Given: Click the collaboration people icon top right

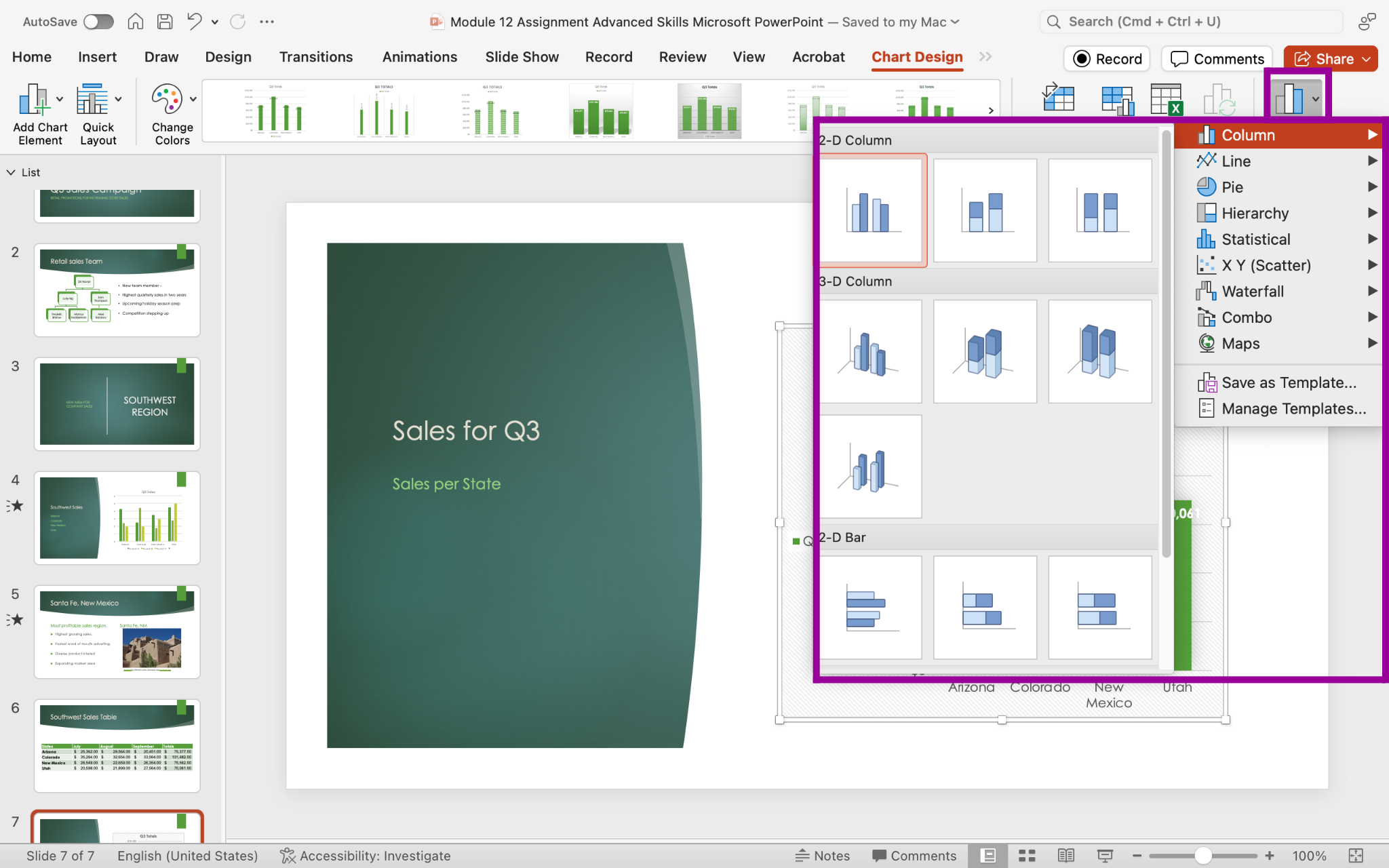Looking at the screenshot, I should click(1367, 22).
